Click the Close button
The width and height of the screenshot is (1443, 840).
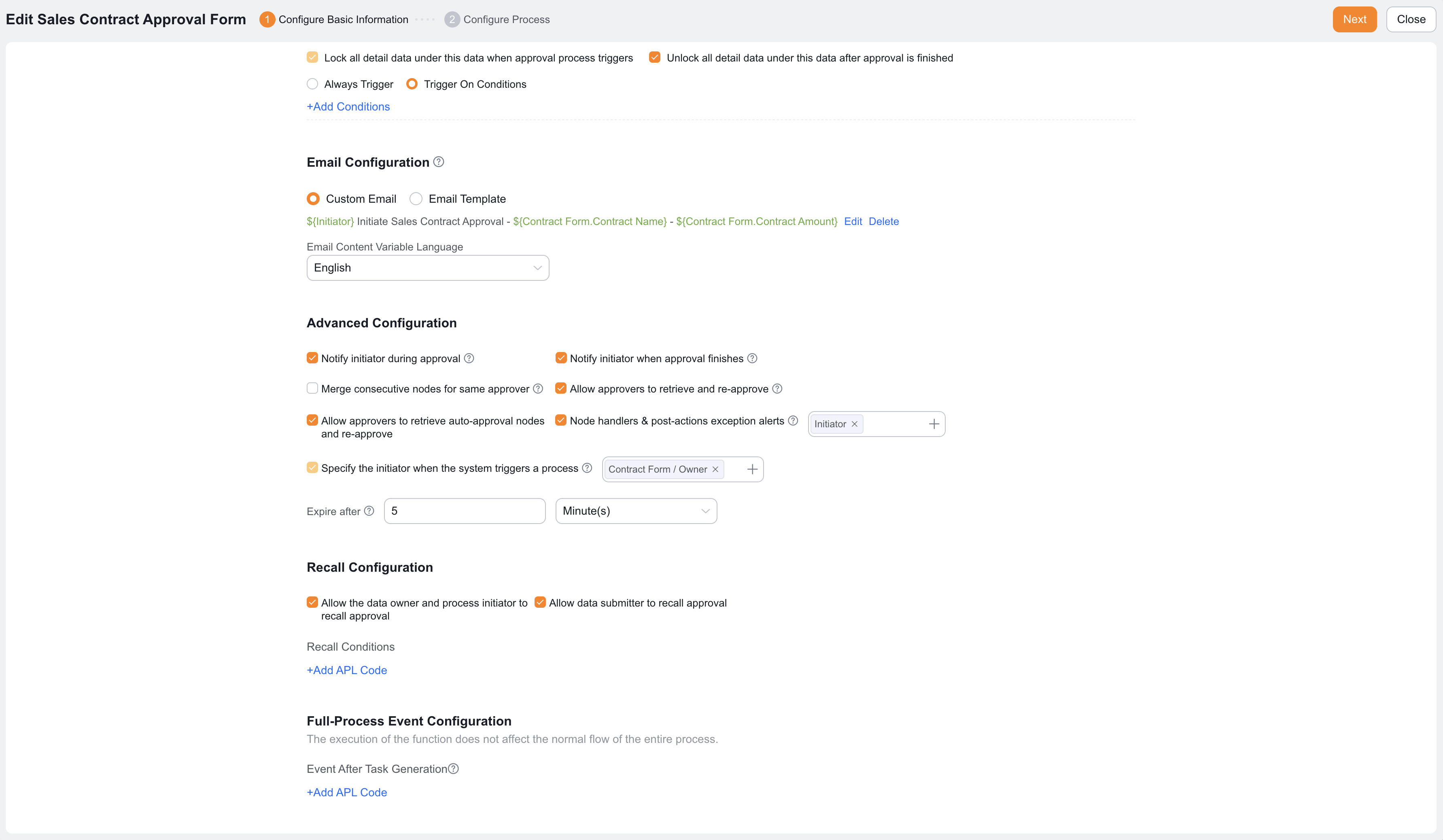[1411, 19]
